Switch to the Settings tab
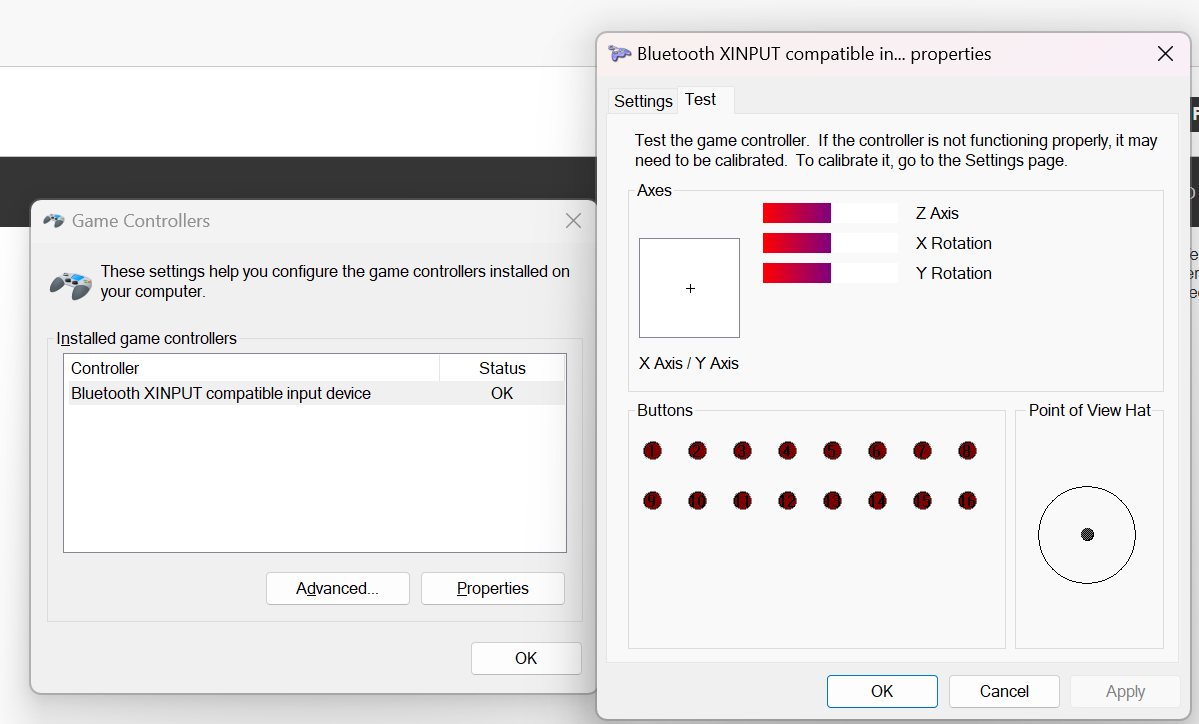 coord(643,101)
